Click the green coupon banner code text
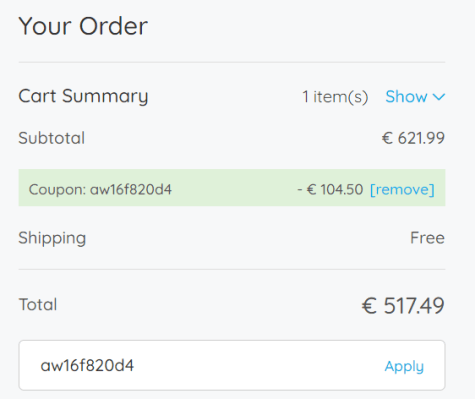Viewport: 475px width, 399px height. click(x=100, y=190)
